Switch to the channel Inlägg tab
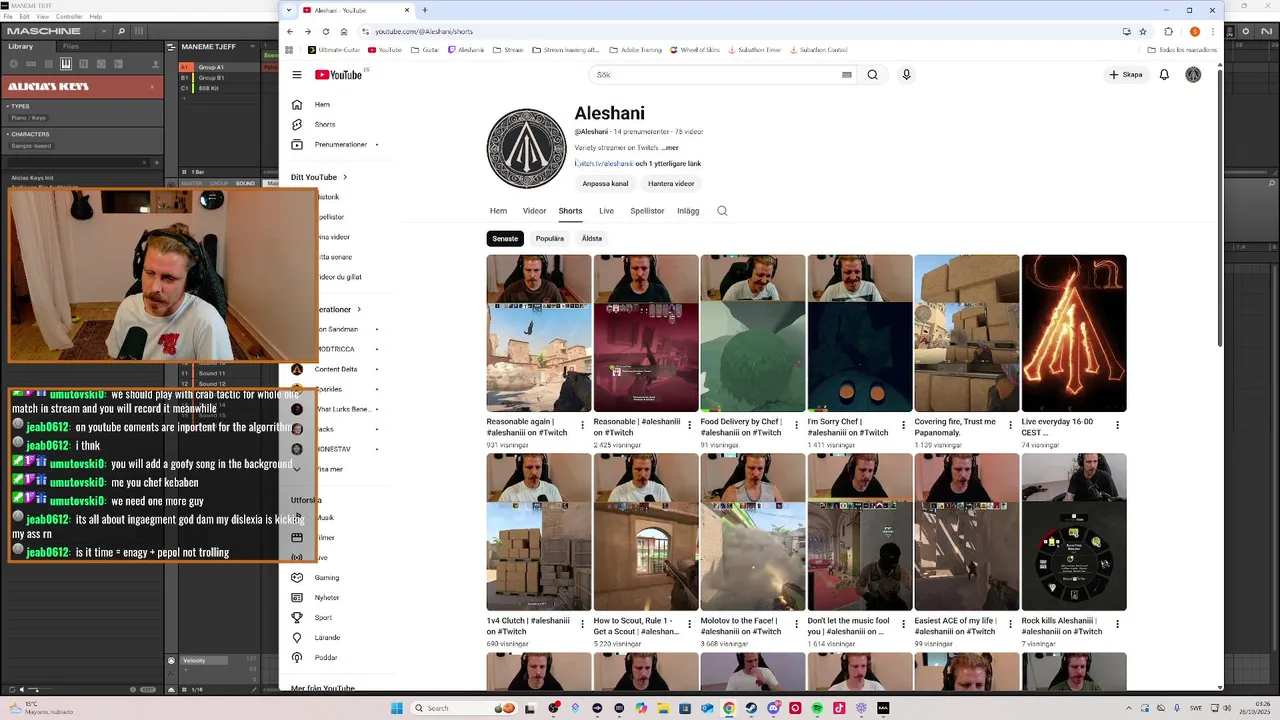The image size is (1280, 720). [688, 211]
